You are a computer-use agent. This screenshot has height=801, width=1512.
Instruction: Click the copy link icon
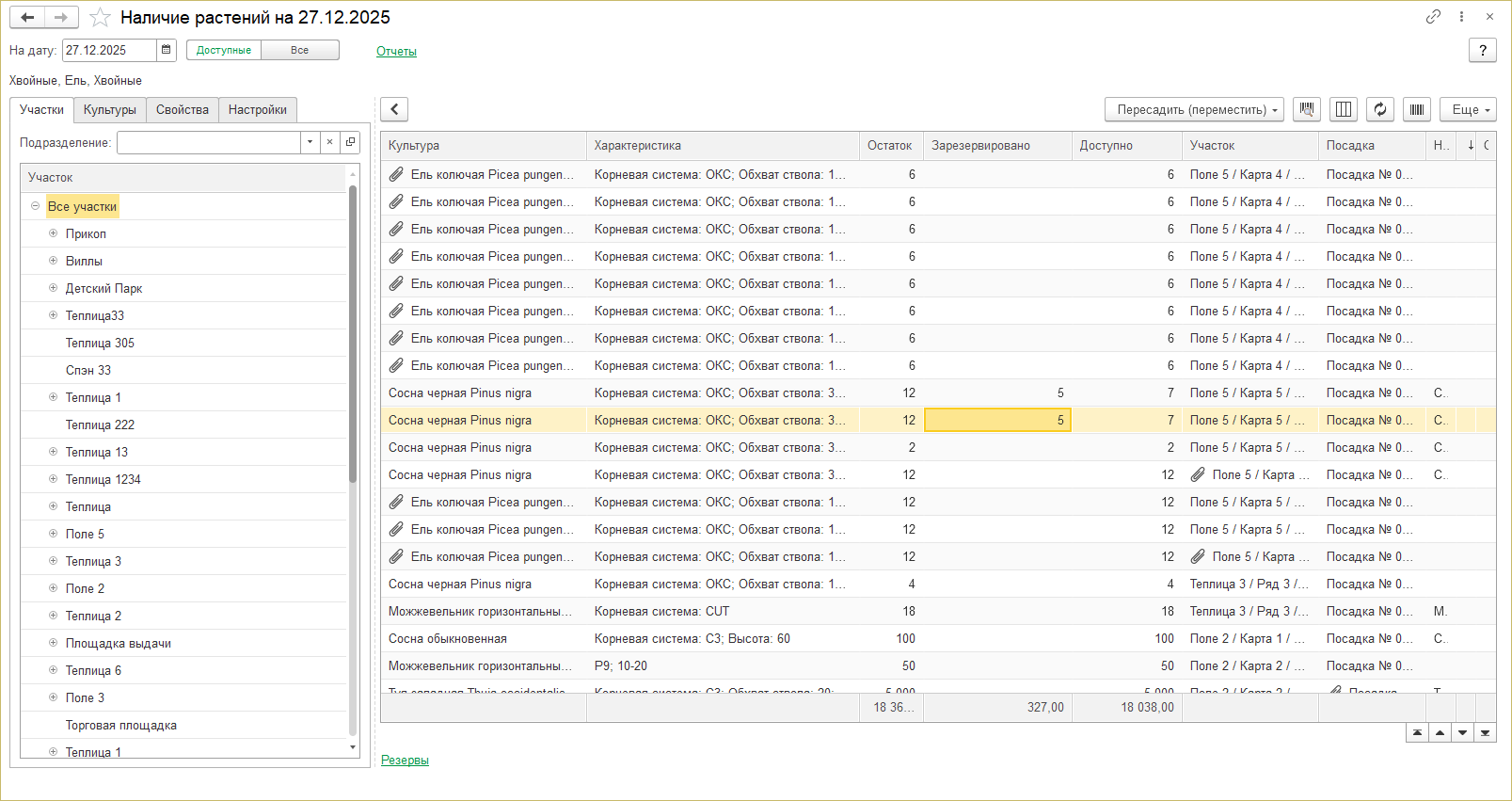pos(1433,17)
